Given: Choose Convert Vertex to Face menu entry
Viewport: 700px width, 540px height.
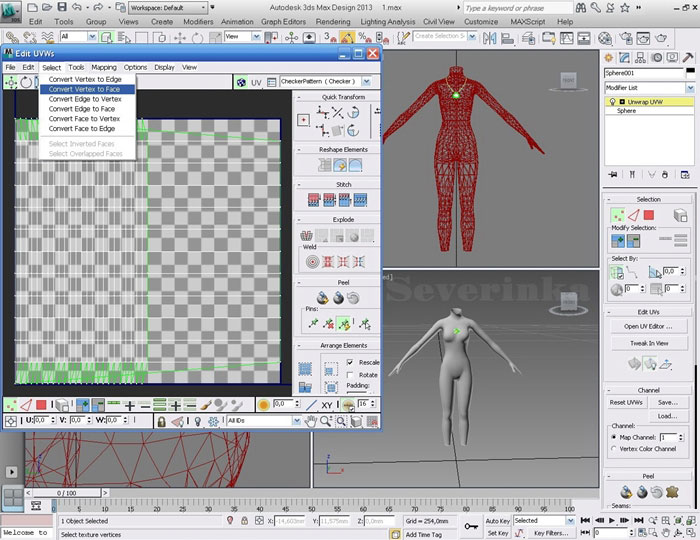Looking at the screenshot, I should coord(88,89).
